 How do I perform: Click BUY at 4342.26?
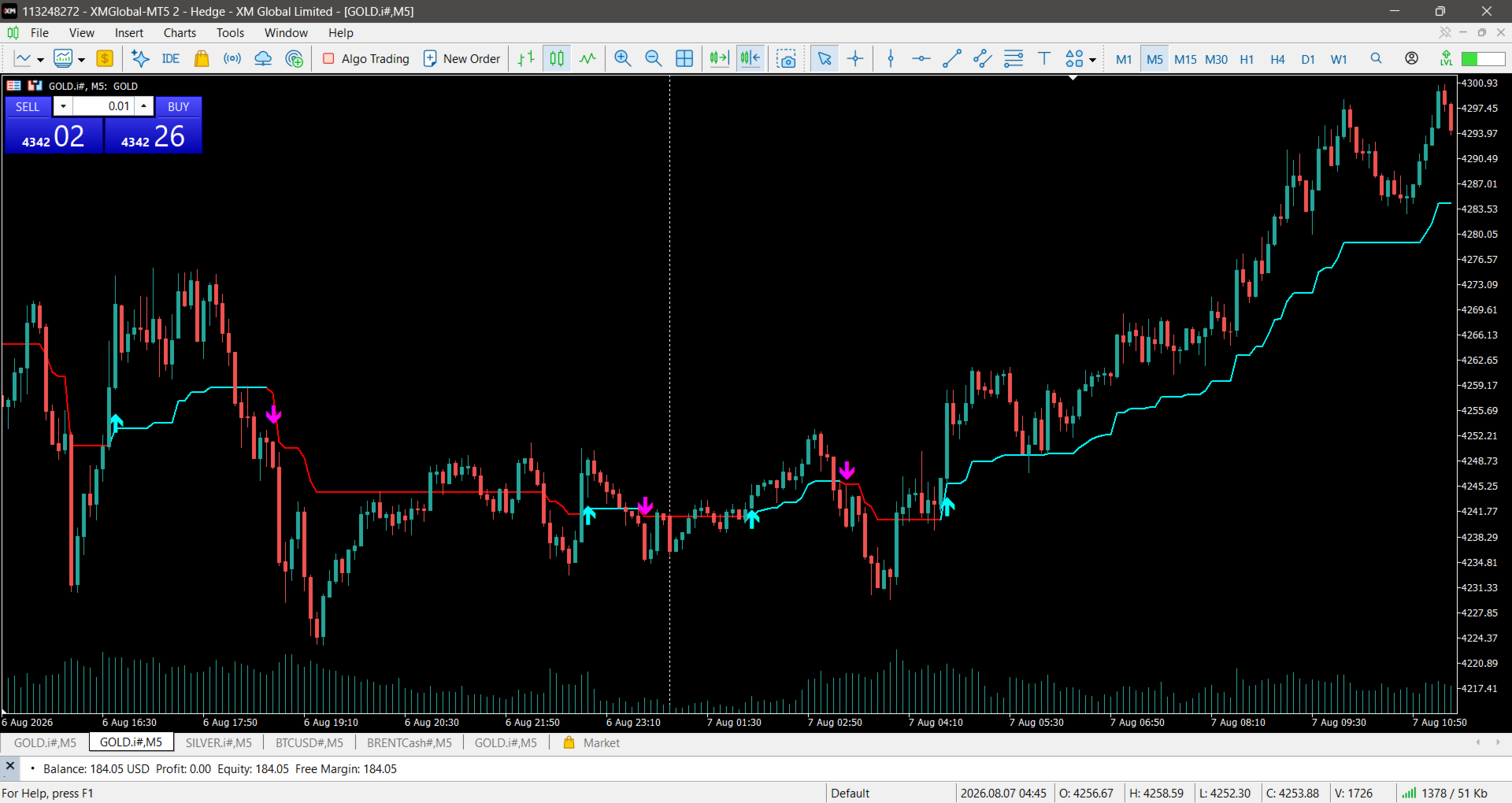[154, 136]
